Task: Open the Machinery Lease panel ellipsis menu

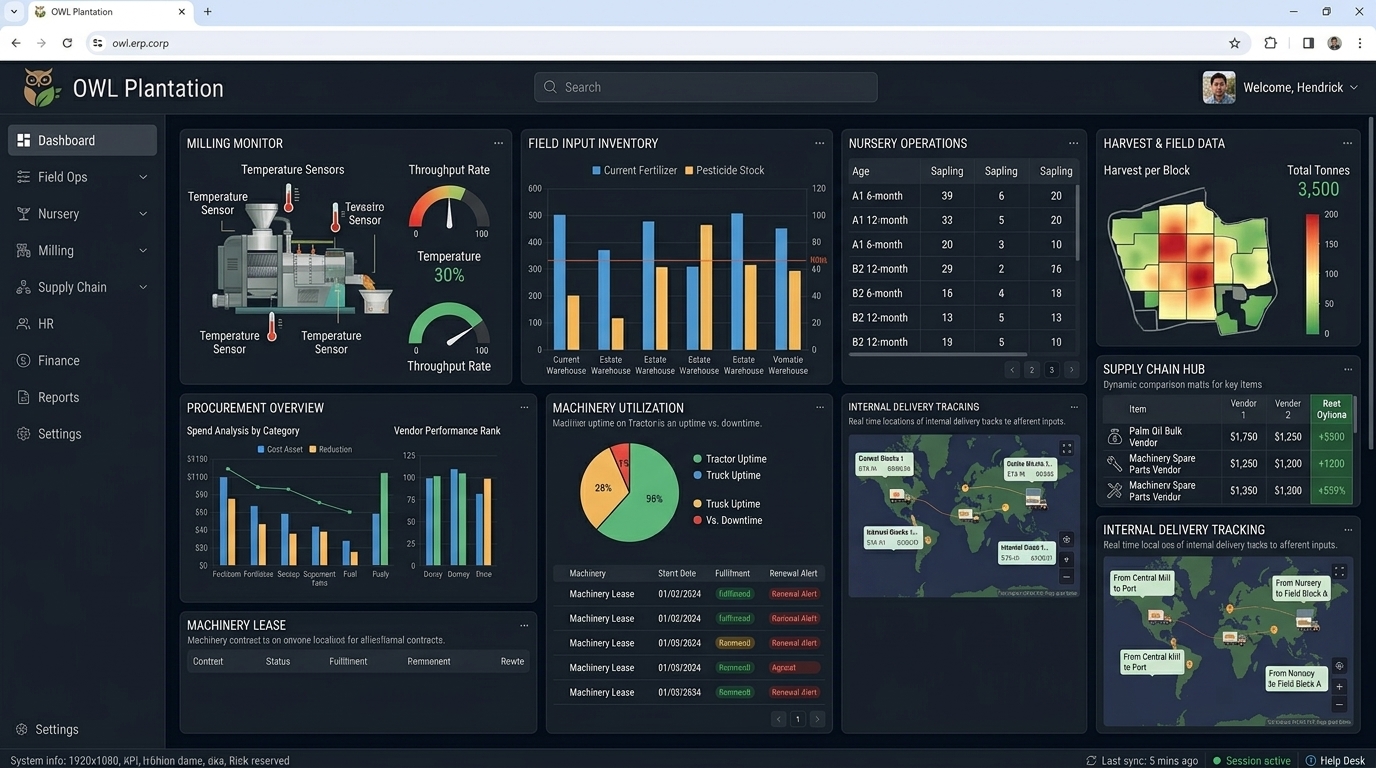Action: [x=524, y=625]
